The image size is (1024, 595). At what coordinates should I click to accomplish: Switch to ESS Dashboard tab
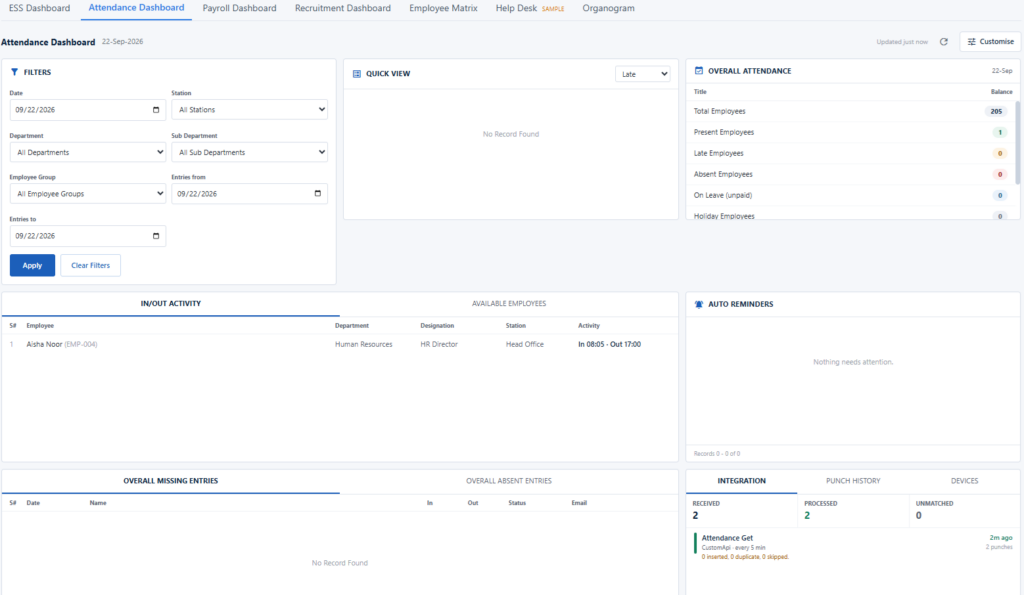point(39,8)
